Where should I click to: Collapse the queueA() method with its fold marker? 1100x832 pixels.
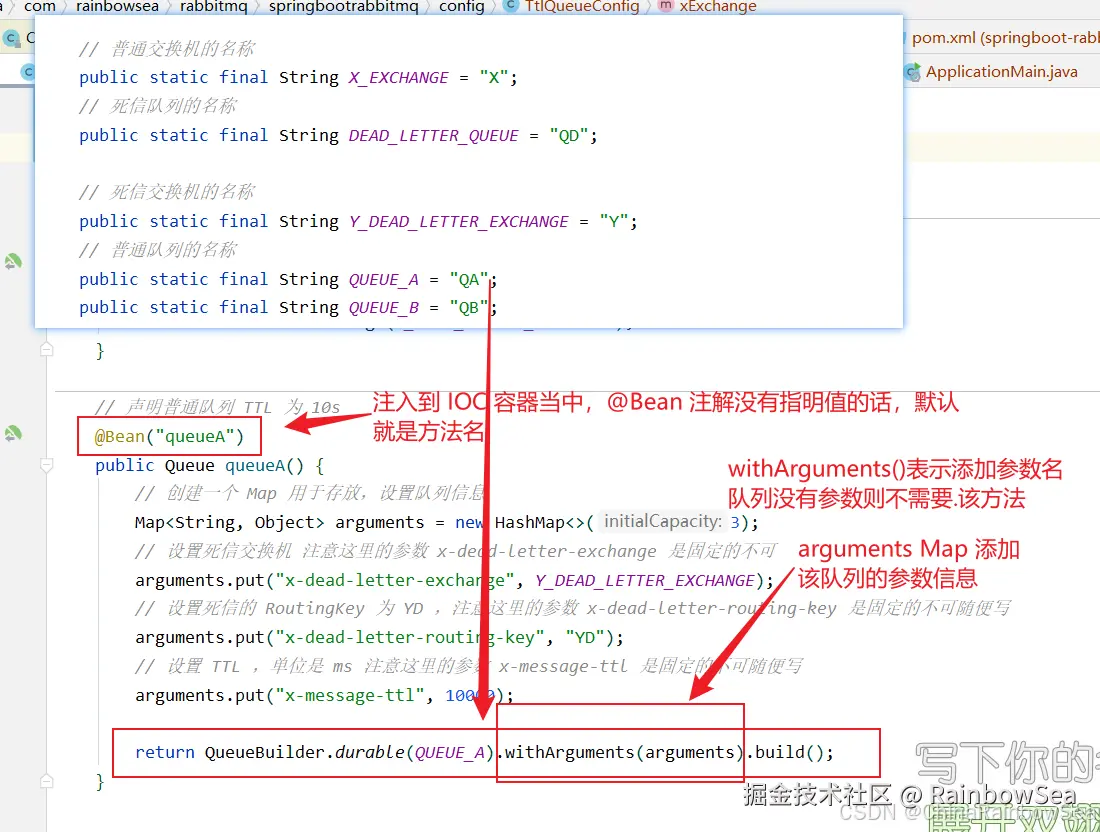46,465
